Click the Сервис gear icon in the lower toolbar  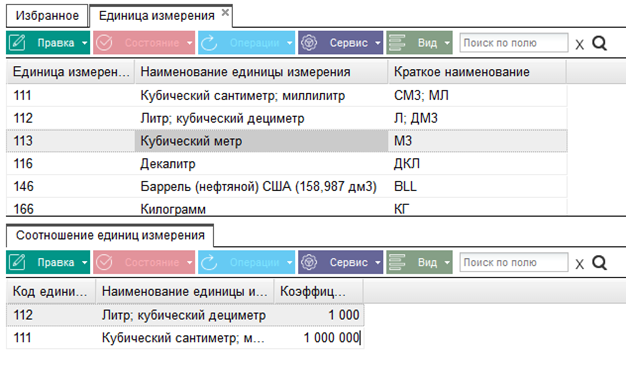tap(309, 262)
